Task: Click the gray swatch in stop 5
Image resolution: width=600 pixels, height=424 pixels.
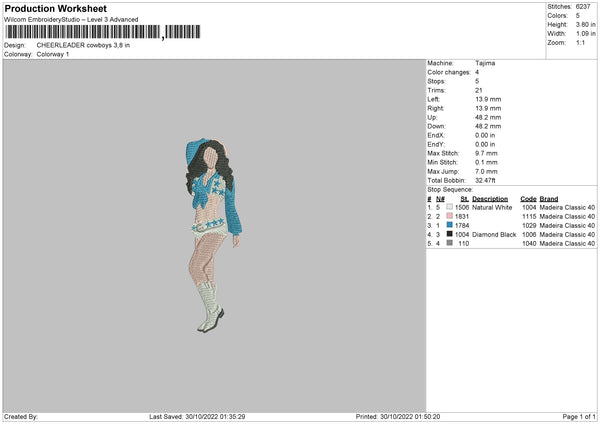Action: (449, 243)
